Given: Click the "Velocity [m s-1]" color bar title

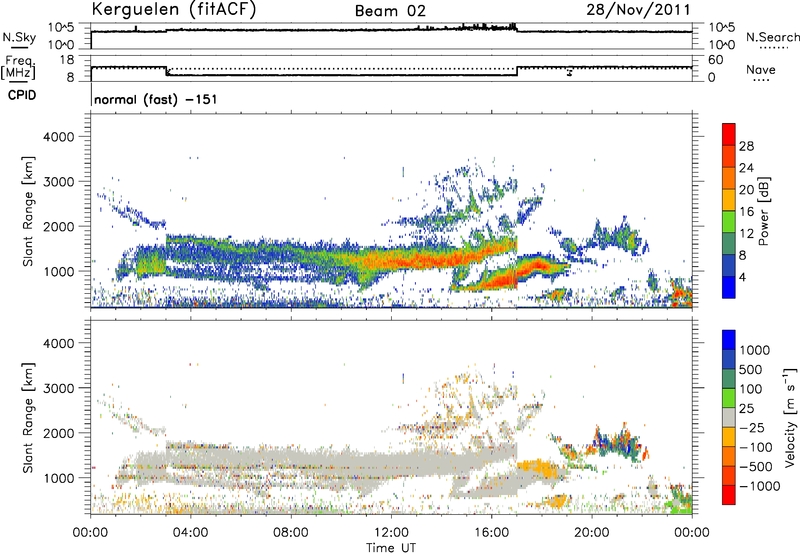Looking at the screenshot, I should (x=790, y=417).
